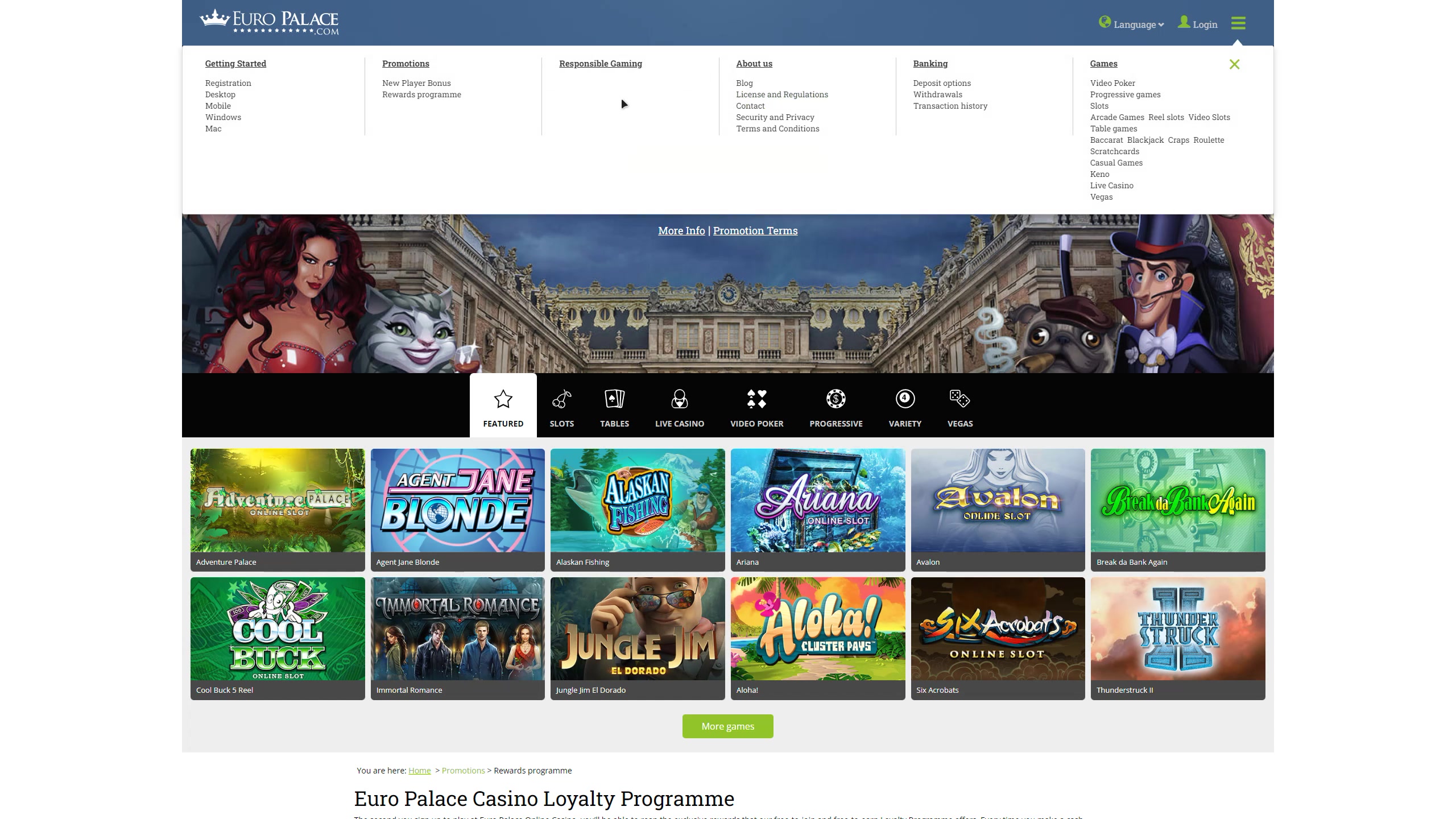Image resolution: width=1456 pixels, height=819 pixels.
Task: Close the mega menu with green X
Action: pos(1234,64)
